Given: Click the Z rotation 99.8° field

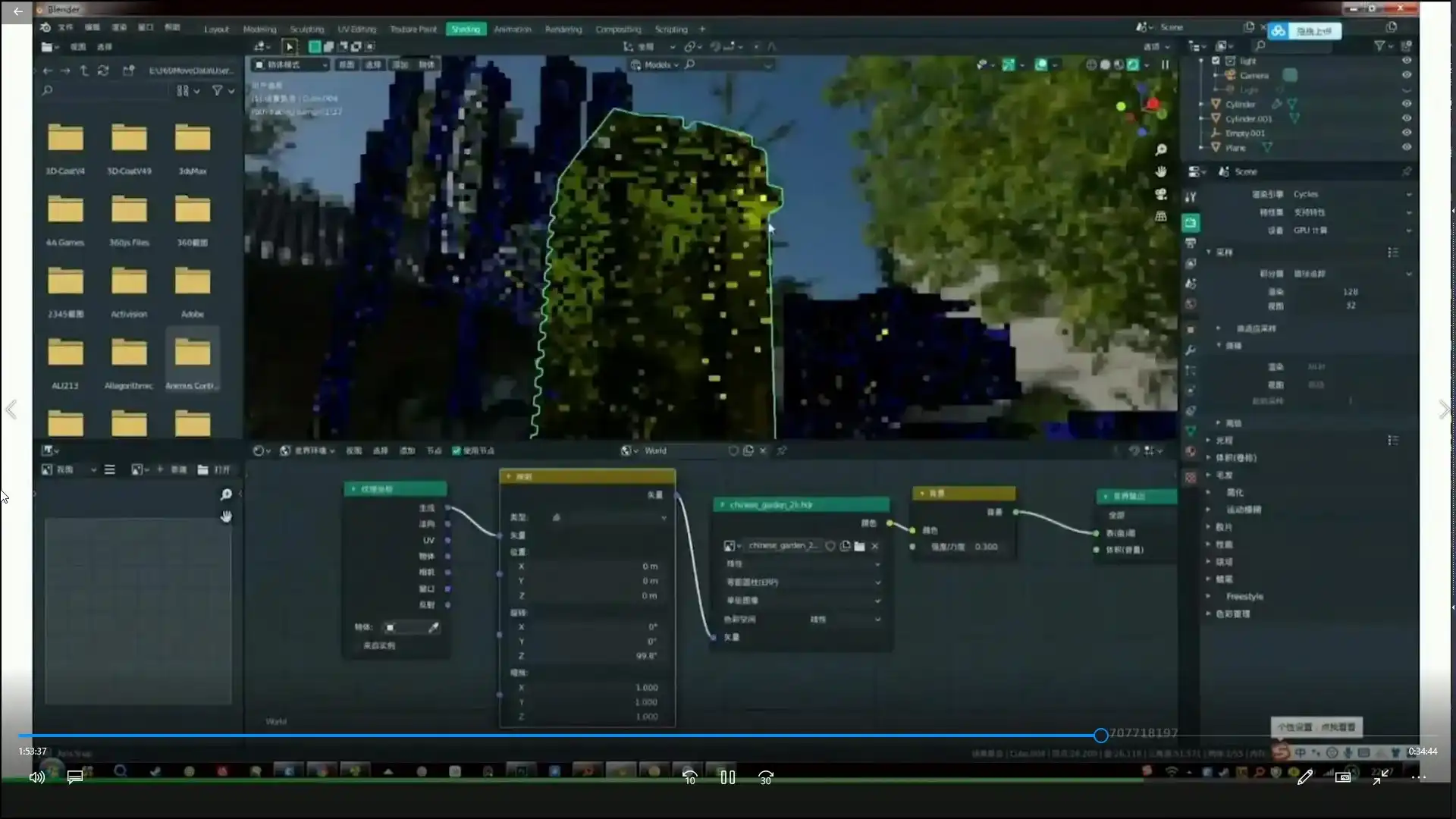Looking at the screenshot, I should point(588,656).
